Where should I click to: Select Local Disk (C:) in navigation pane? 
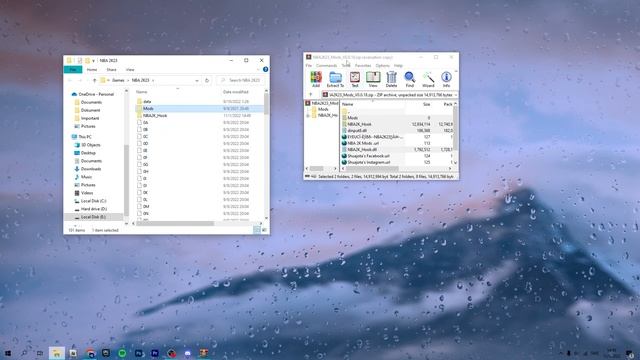(x=93, y=201)
